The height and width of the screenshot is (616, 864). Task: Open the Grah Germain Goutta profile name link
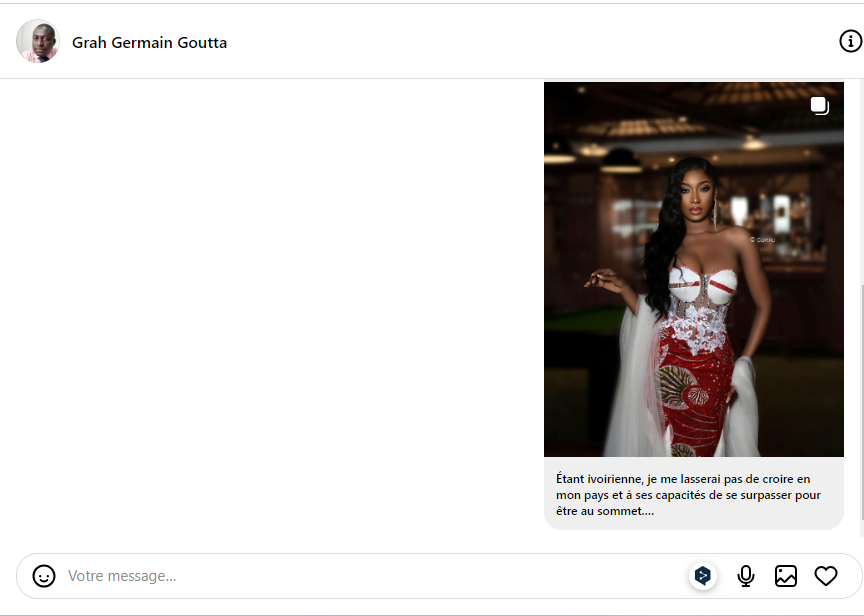[149, 42]
